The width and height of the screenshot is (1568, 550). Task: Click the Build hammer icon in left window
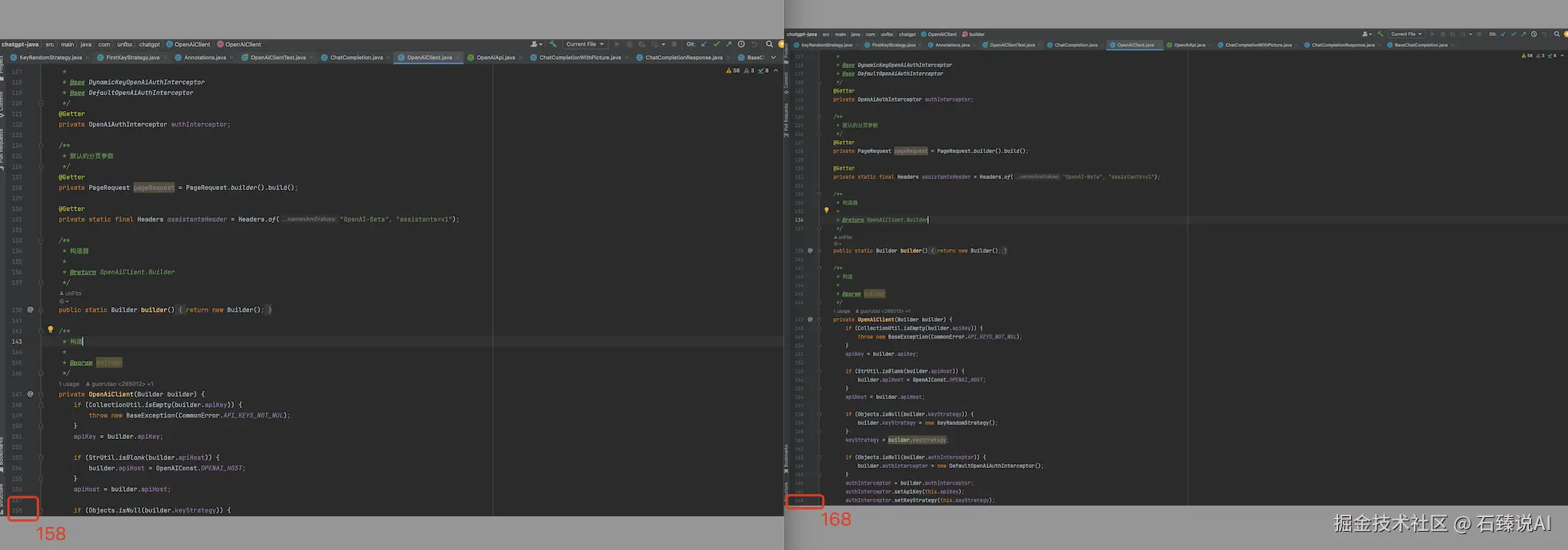click(x=553, y=44)
